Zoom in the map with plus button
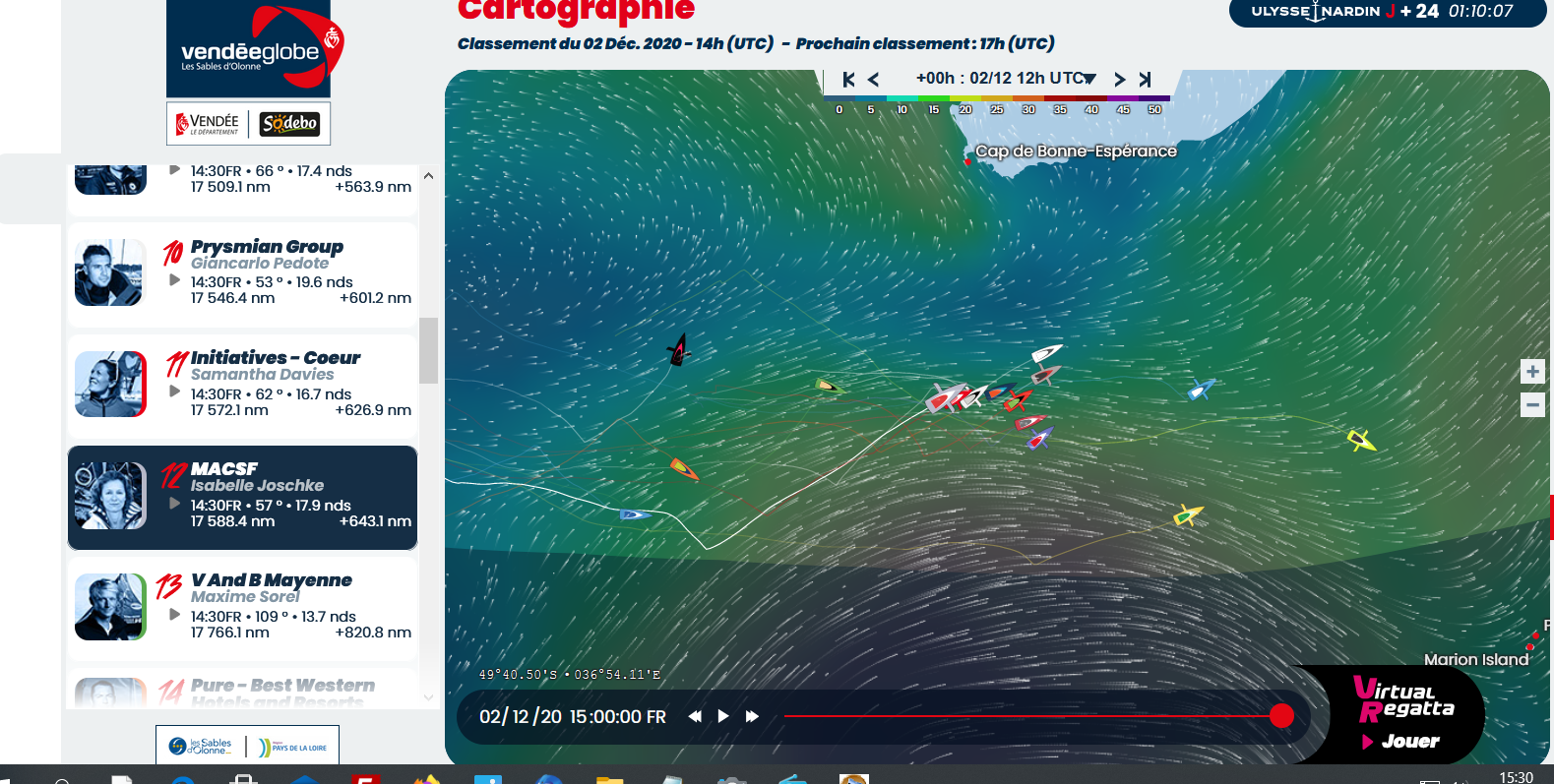Image resolution: width=1554 pixels, height=784 pixels. point(1532,371)
